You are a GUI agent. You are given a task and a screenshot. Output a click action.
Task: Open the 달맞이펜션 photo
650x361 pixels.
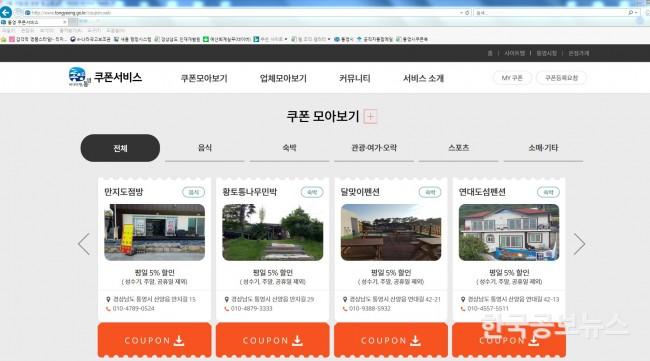point(391,232)
